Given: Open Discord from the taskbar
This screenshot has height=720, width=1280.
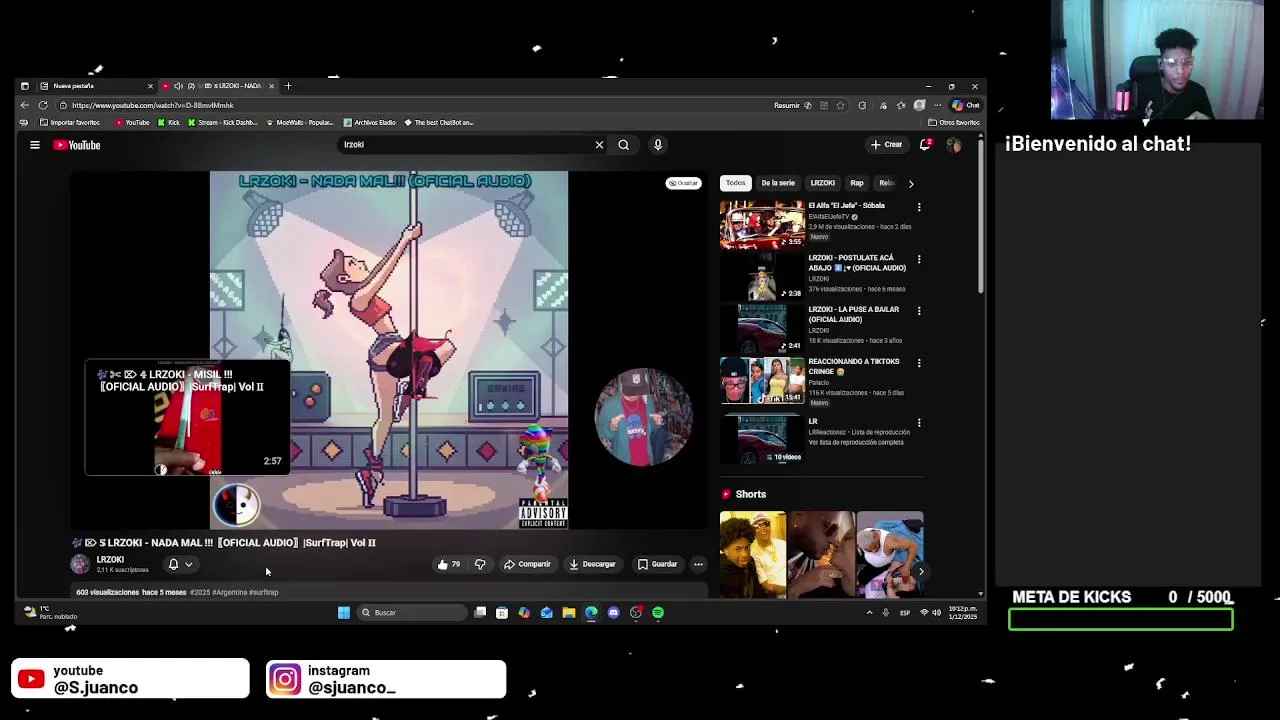Looking at the screenshot, I should [613, 612].
